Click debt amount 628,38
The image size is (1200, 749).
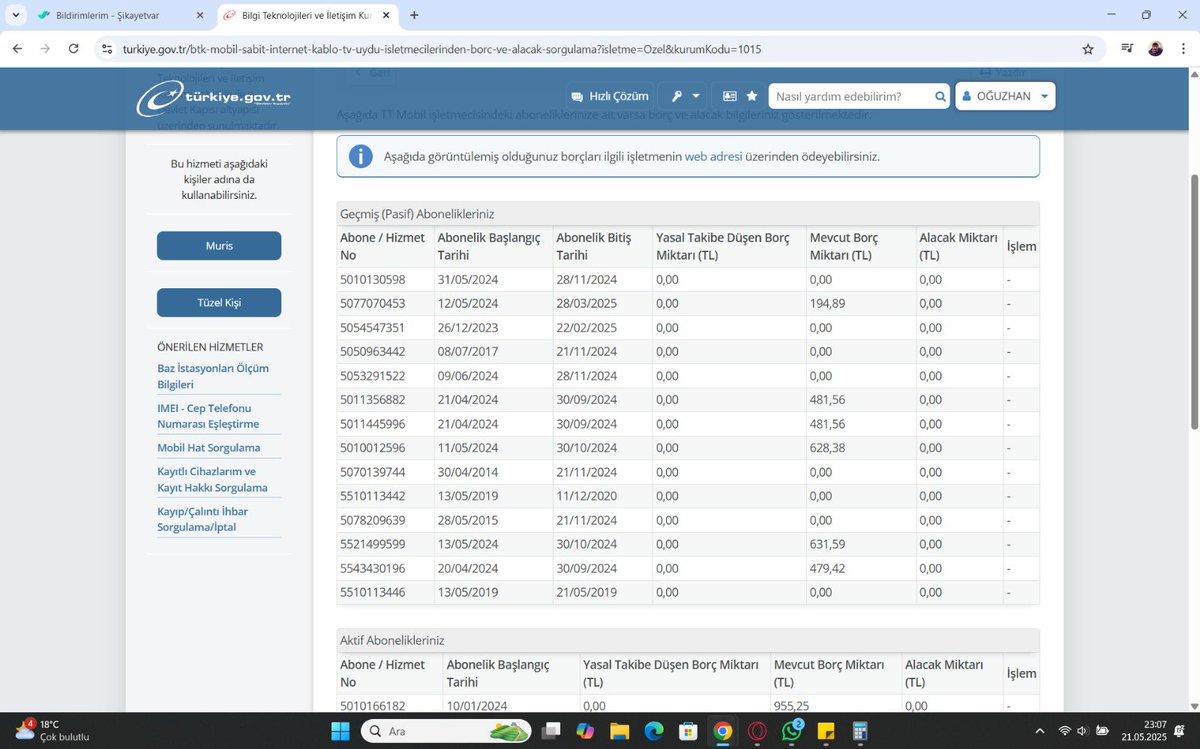coord(827,448)
